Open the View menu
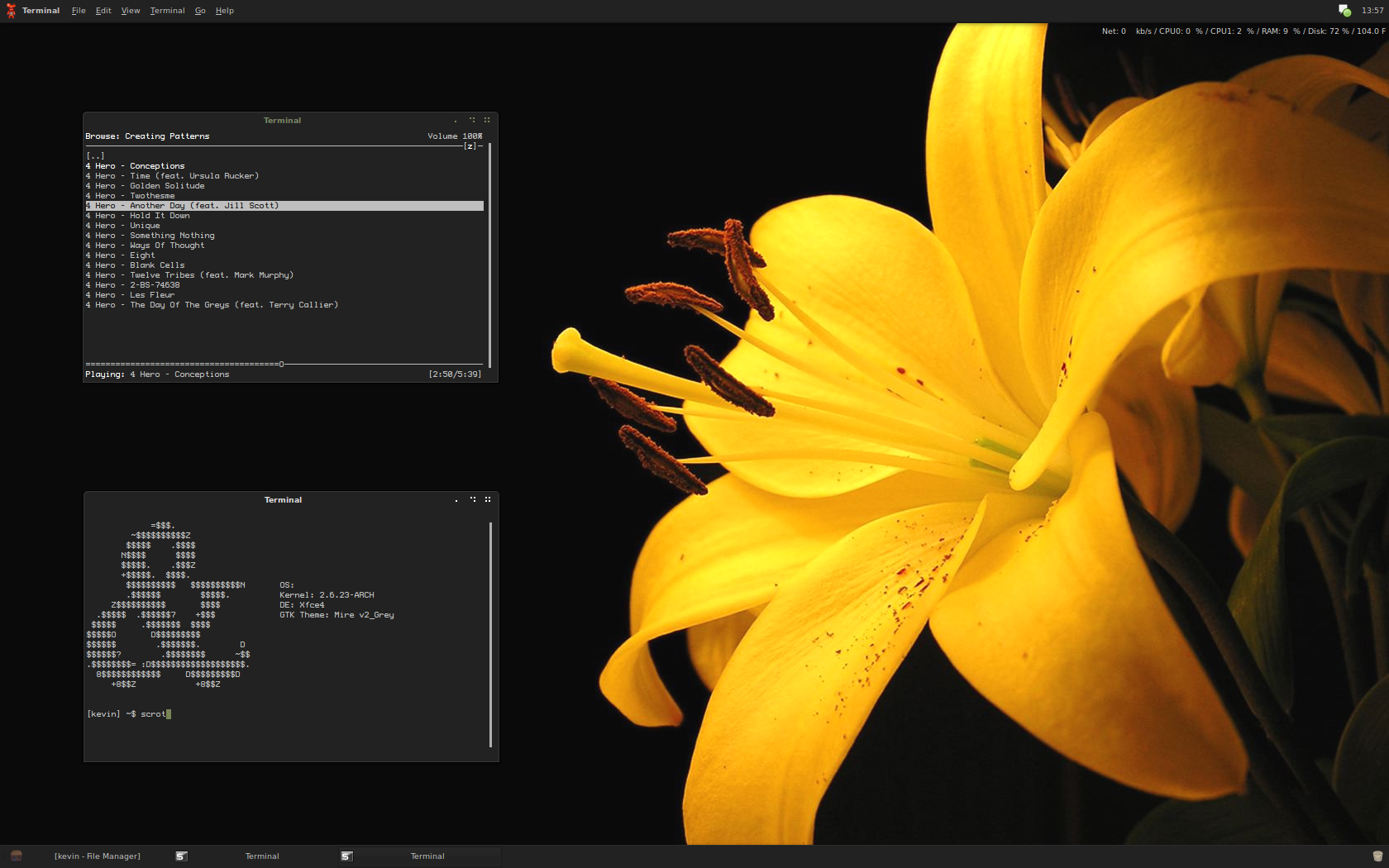The height and width of the screenshot is (868, 1389). (x=131, y=11)
